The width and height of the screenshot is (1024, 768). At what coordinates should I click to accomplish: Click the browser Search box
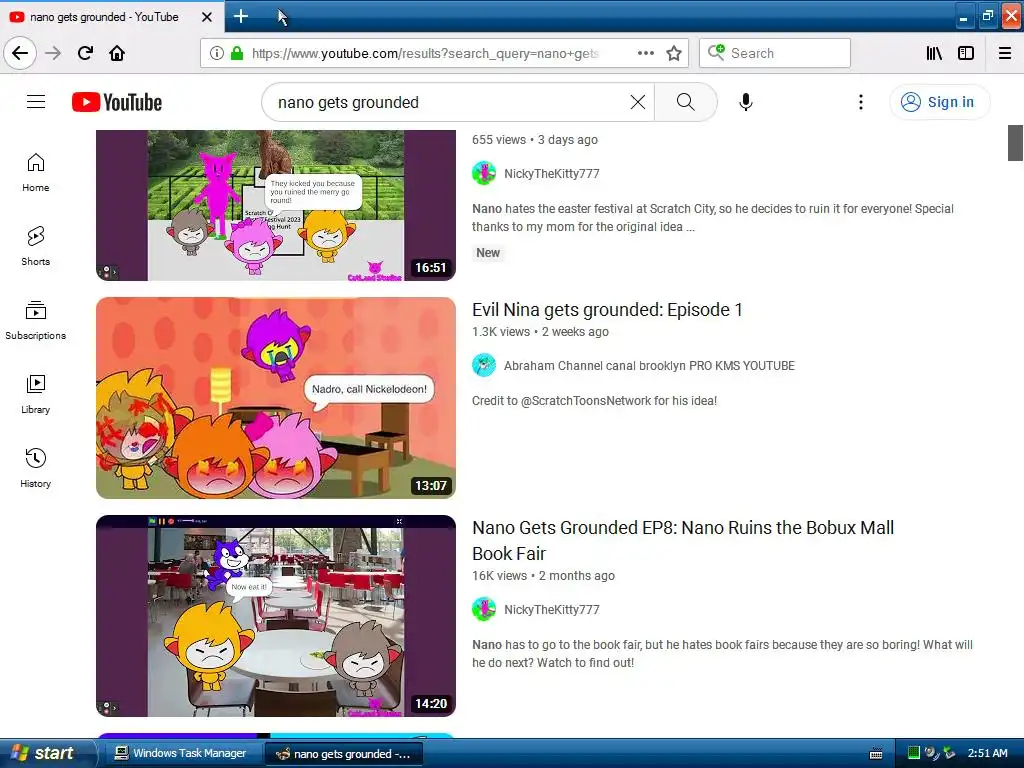[x=775, y=53]
